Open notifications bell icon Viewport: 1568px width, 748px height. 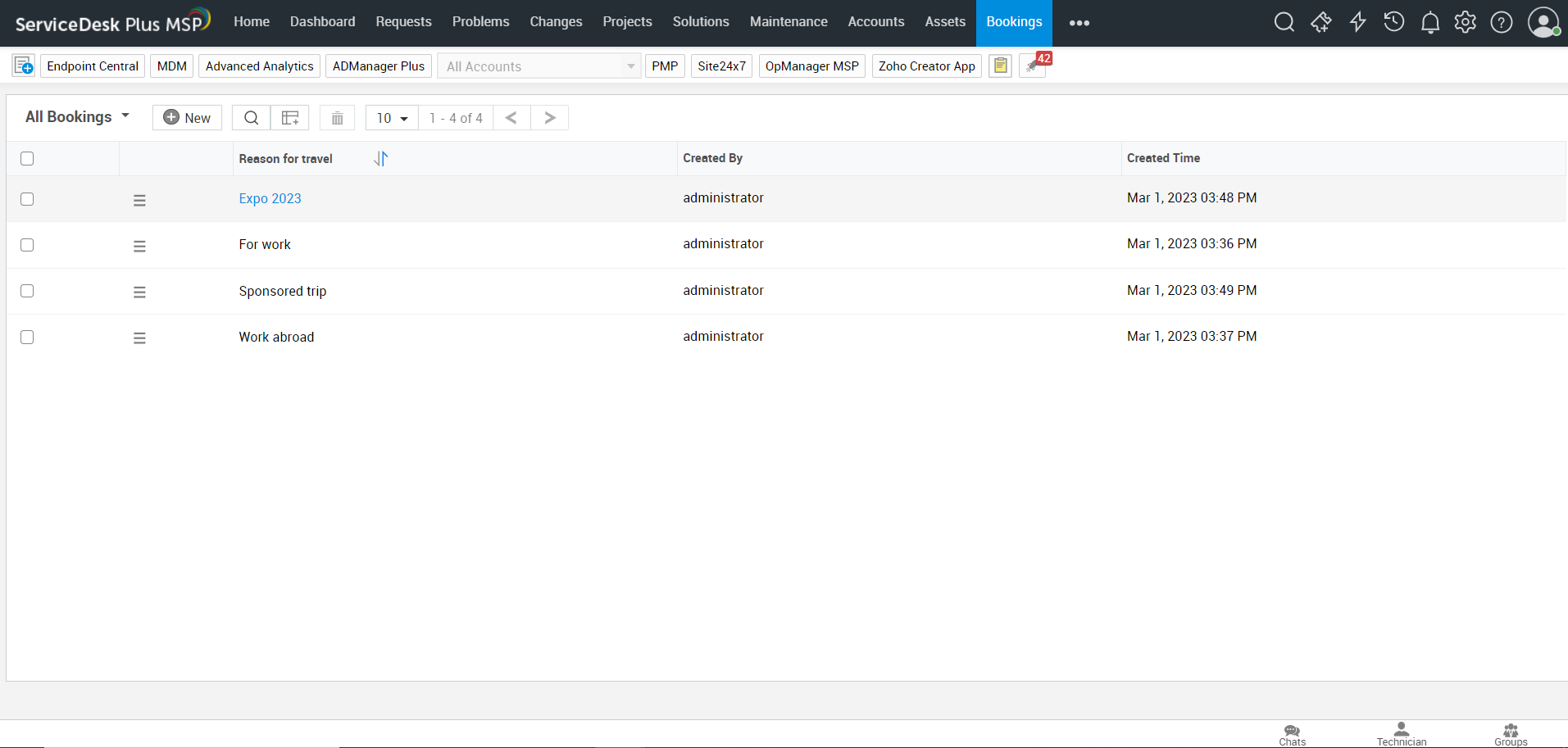click(x=1429, y=22)
